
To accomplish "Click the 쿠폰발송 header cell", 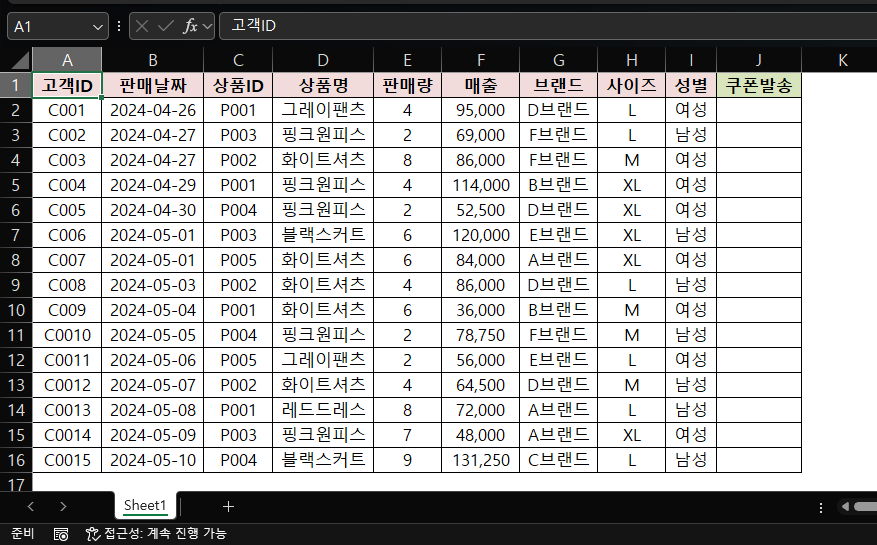I will (758, 85).
